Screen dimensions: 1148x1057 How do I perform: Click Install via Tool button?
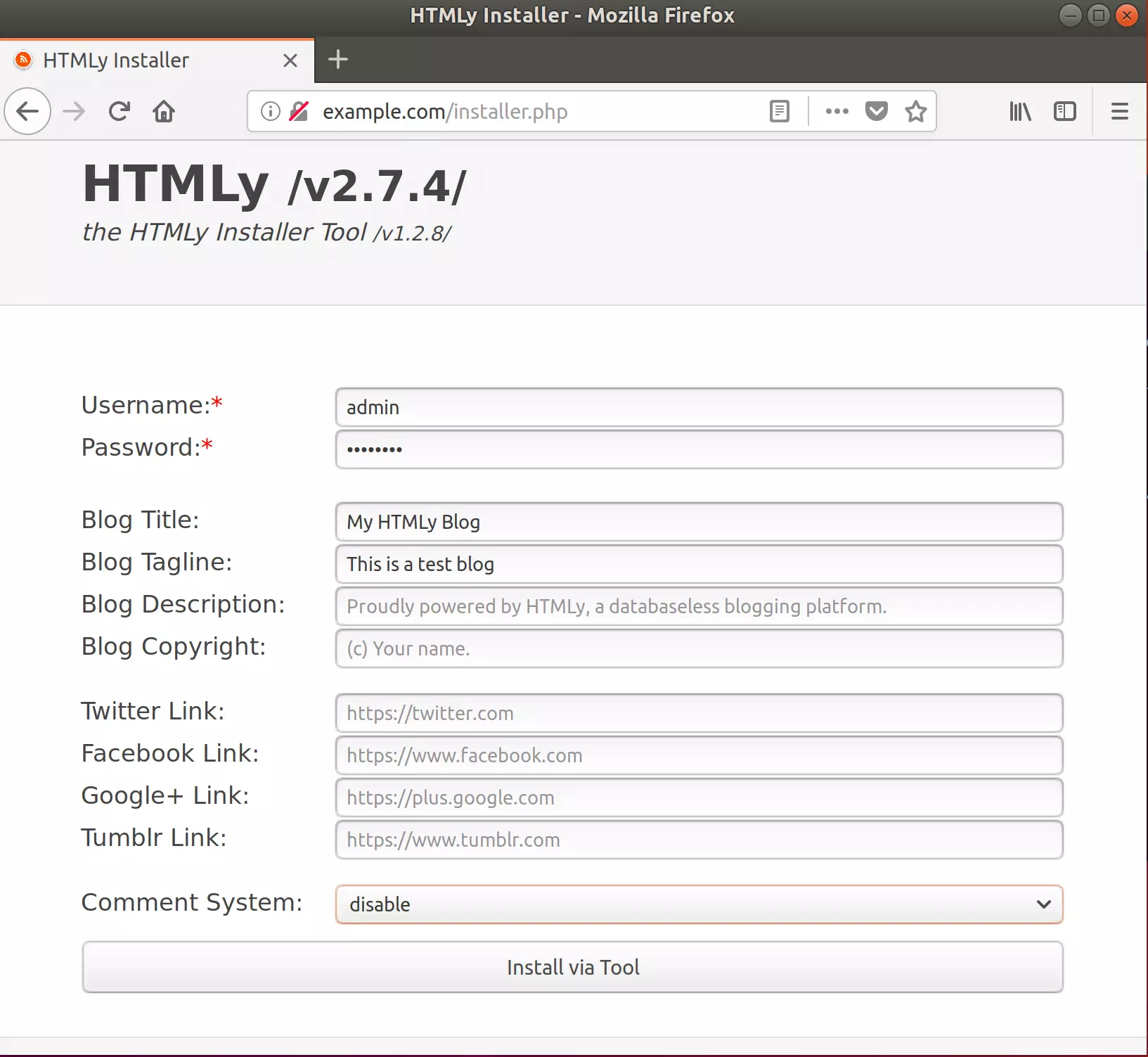pos(572,967)
